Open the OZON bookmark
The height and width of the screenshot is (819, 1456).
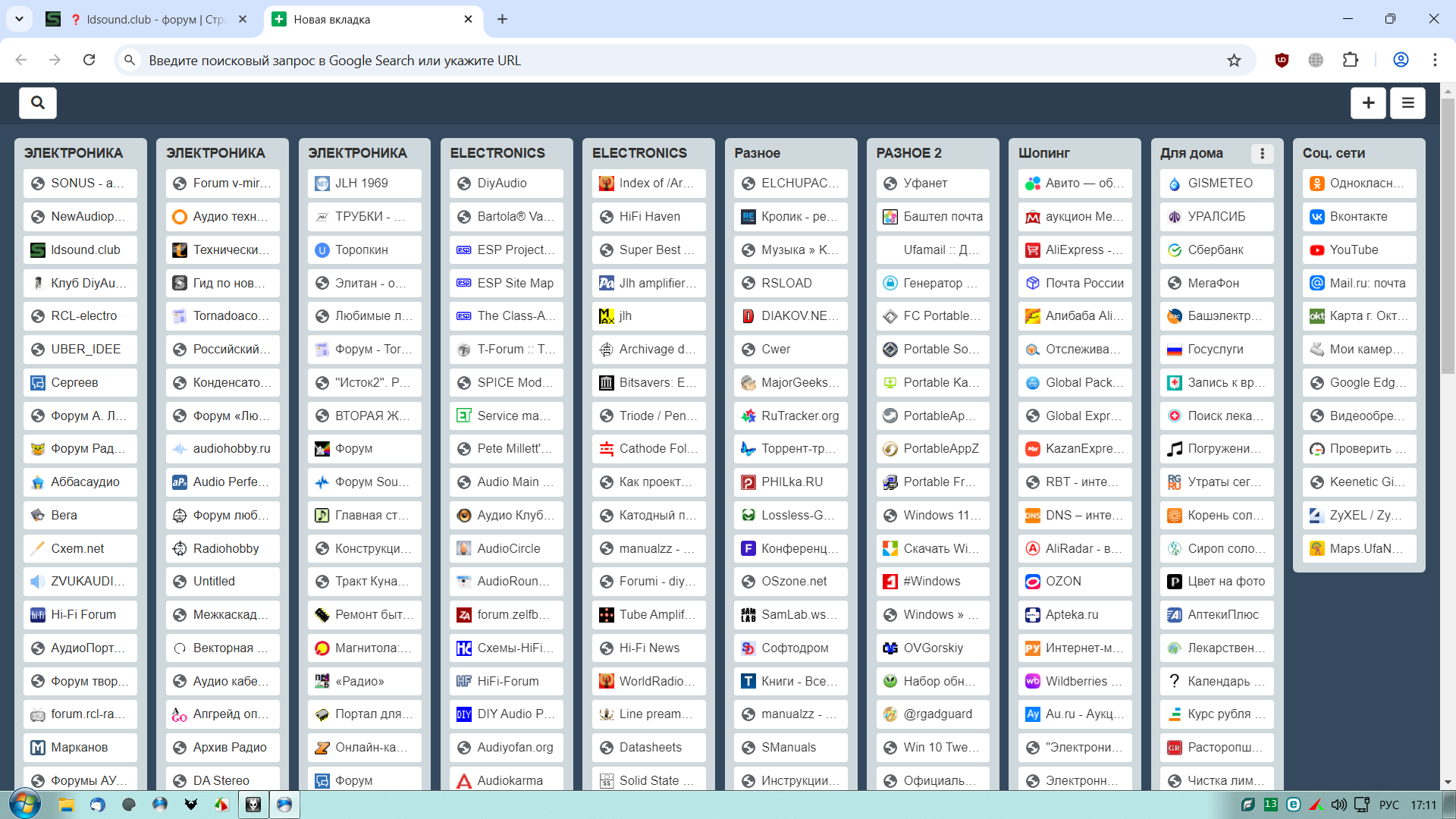tap(1075, 582)
